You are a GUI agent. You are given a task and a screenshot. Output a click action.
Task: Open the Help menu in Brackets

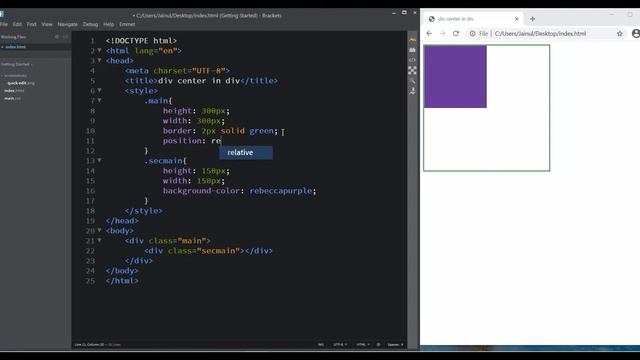109,24
